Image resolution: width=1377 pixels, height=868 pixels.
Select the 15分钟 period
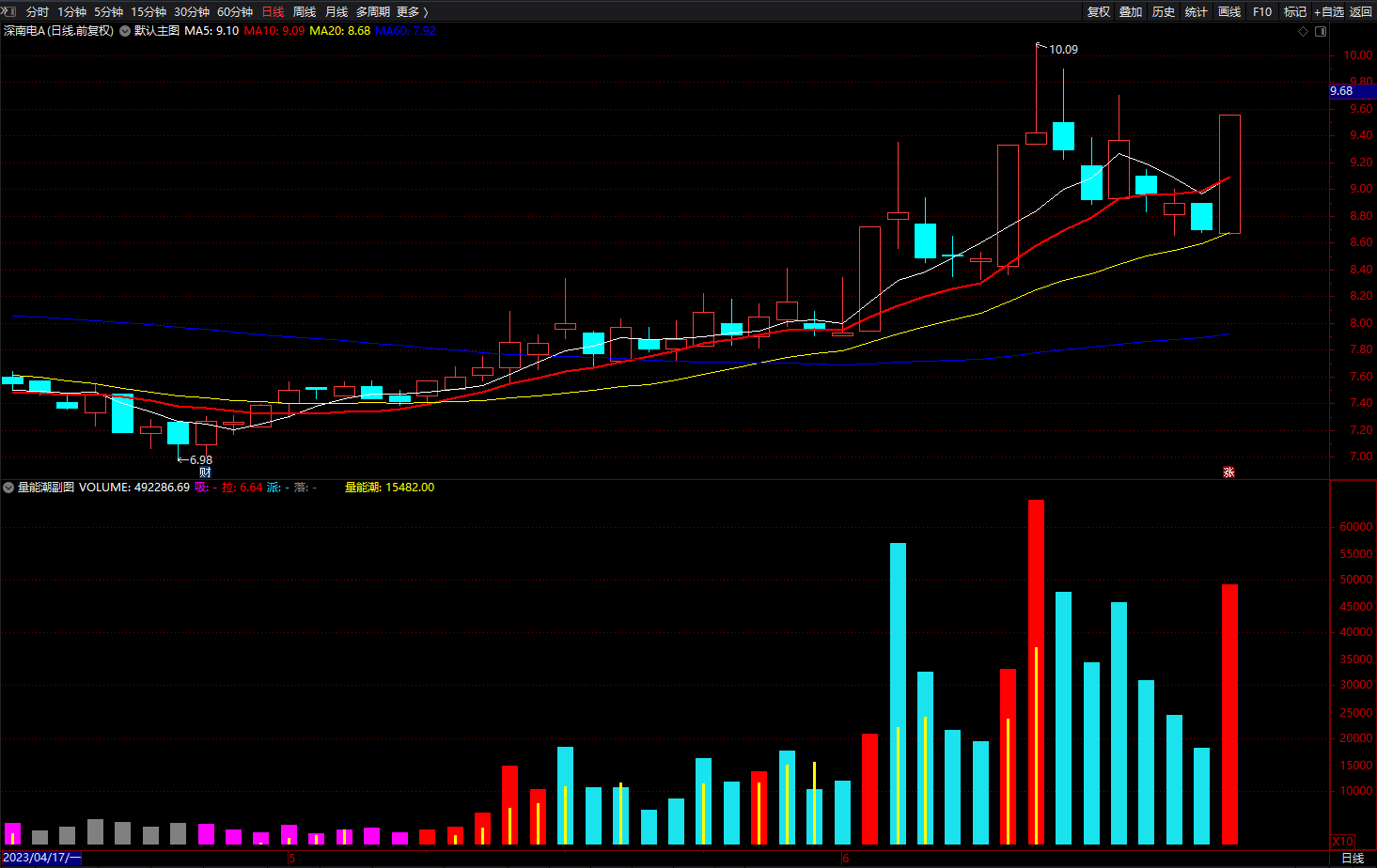pos(149,11)
